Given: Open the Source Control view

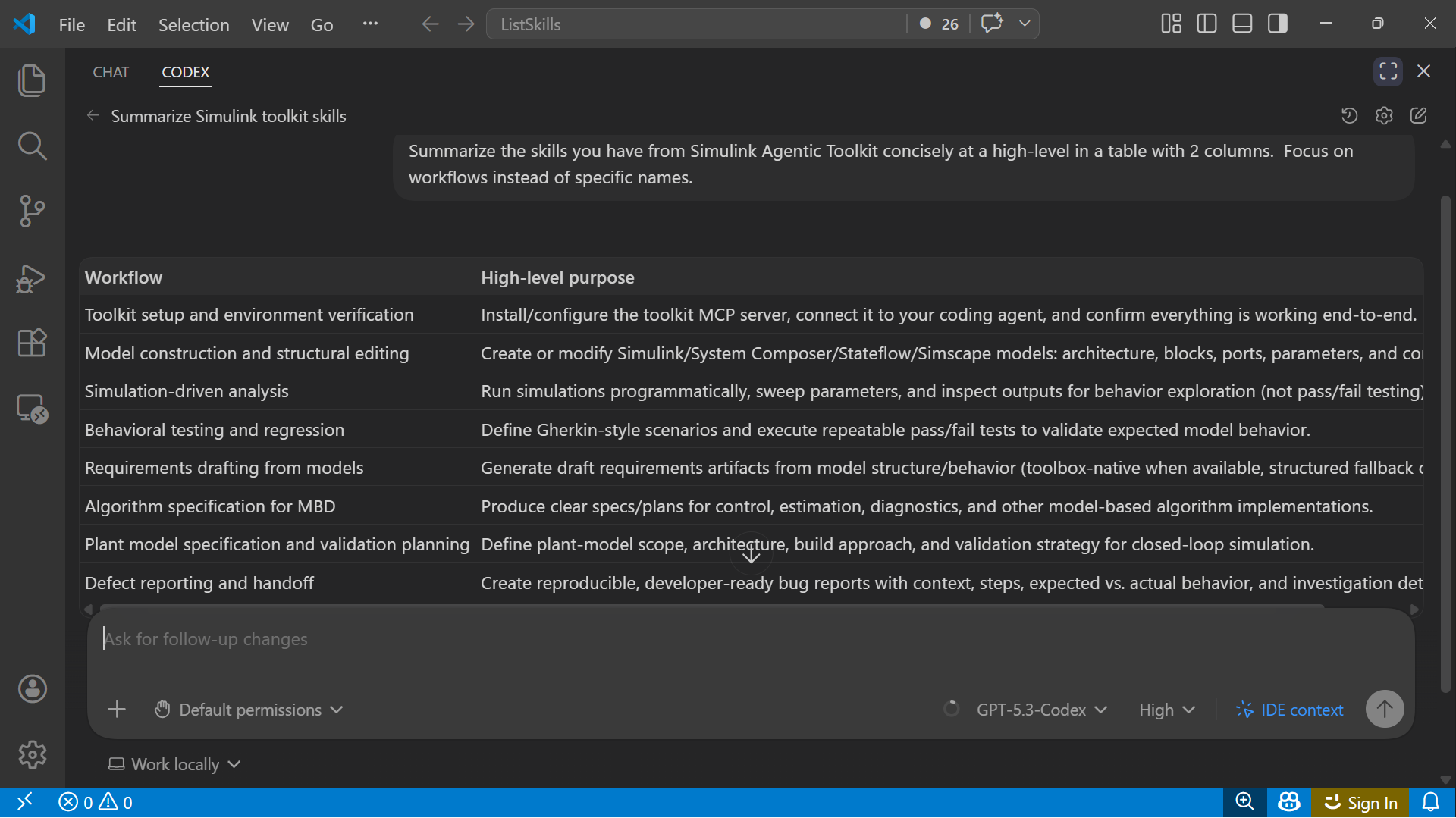Looking at the screenshot, I should coord(32,211).
